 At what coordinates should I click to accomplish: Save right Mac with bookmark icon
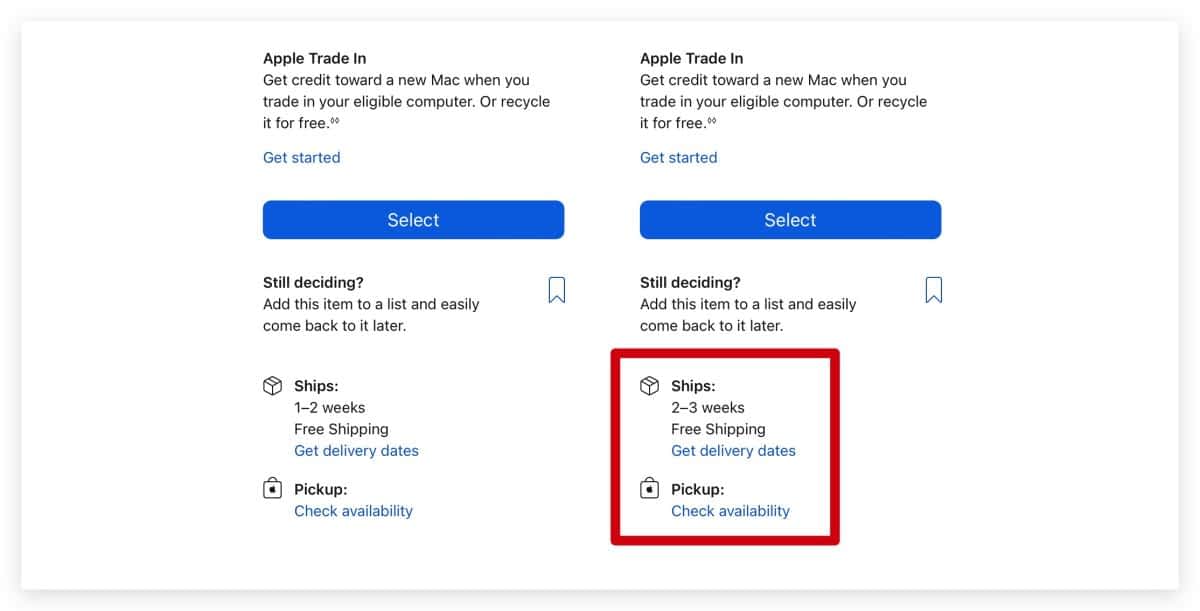[x=934, y=290]
